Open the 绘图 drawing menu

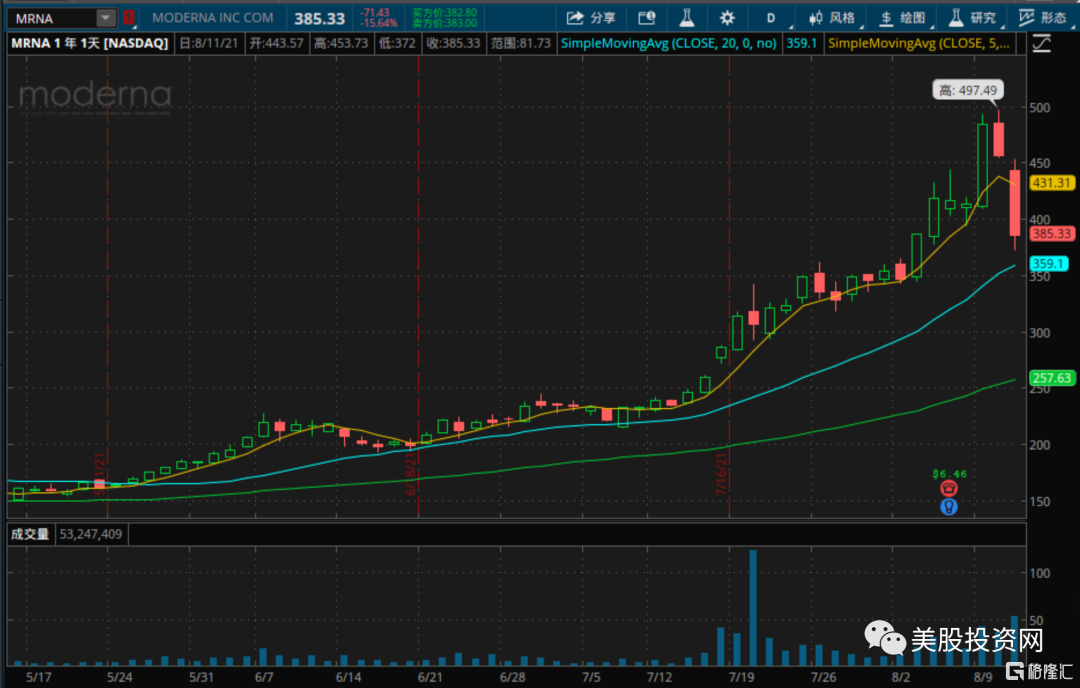901,18
